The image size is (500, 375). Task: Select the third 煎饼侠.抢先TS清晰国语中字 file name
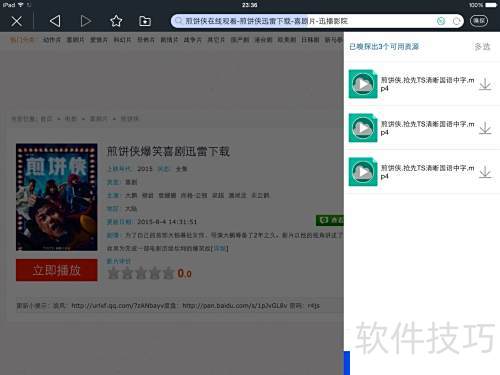(427, 172)
